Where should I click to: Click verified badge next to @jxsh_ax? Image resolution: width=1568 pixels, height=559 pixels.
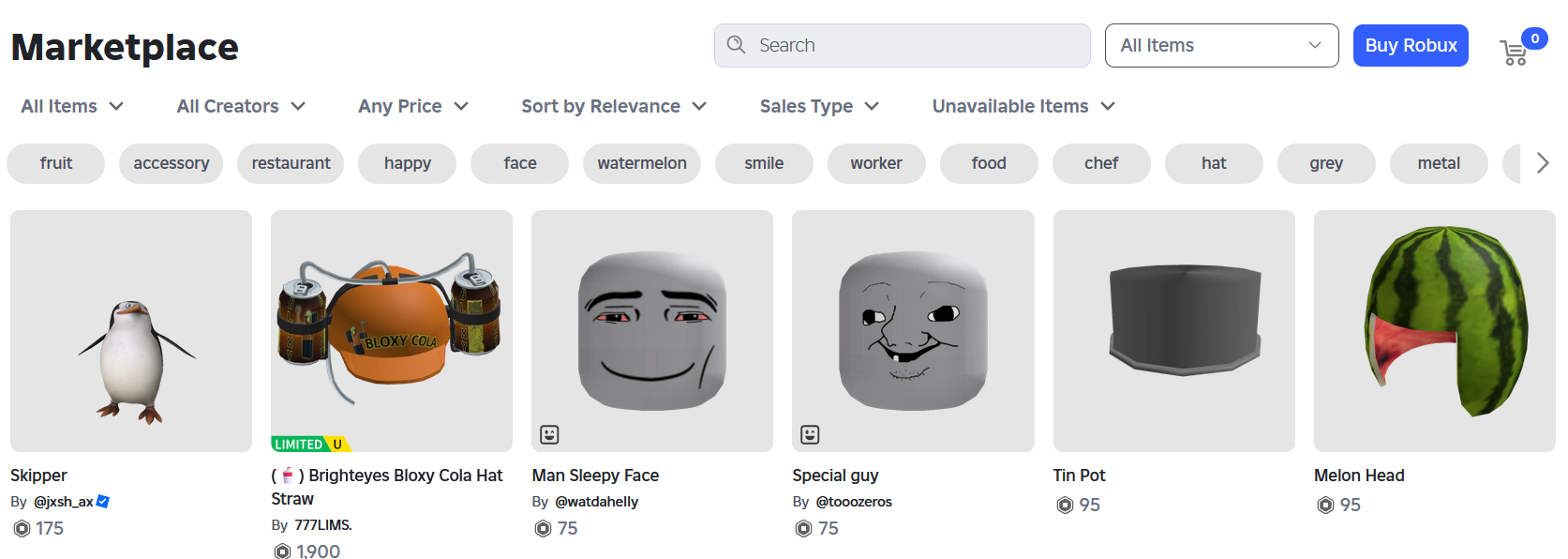tap(103, 502)
